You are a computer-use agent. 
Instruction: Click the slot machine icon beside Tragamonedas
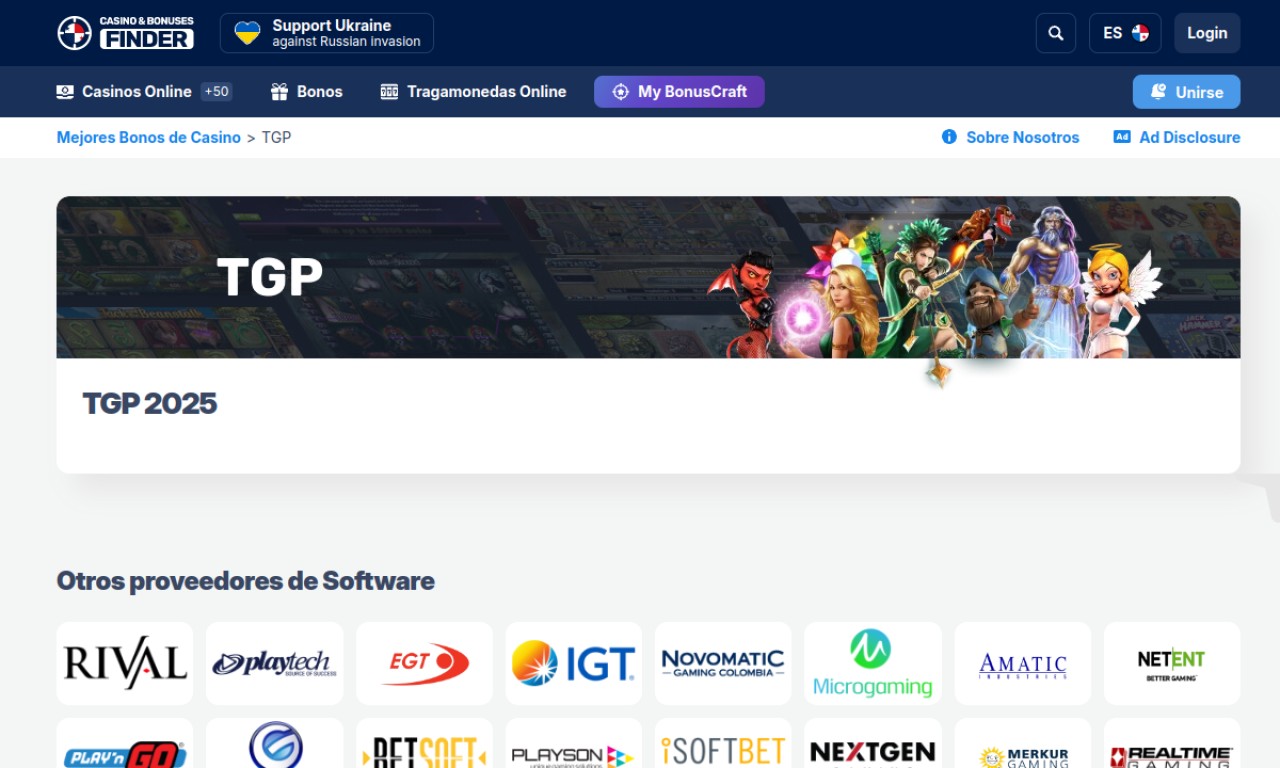[x=389, y=92]
